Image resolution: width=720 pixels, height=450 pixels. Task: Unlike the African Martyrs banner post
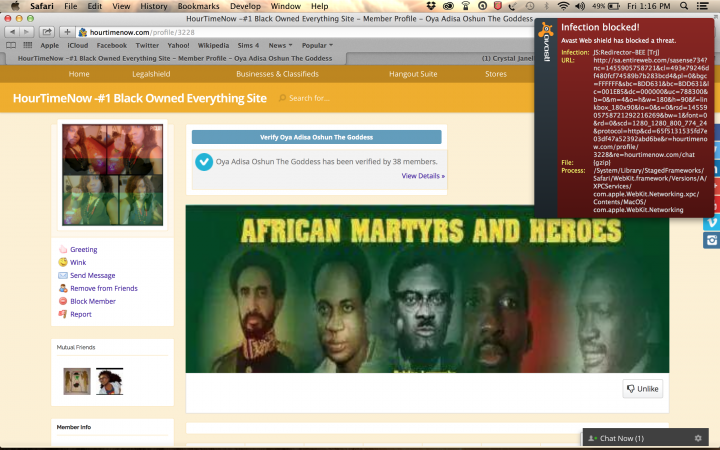[x=642, y=389]
